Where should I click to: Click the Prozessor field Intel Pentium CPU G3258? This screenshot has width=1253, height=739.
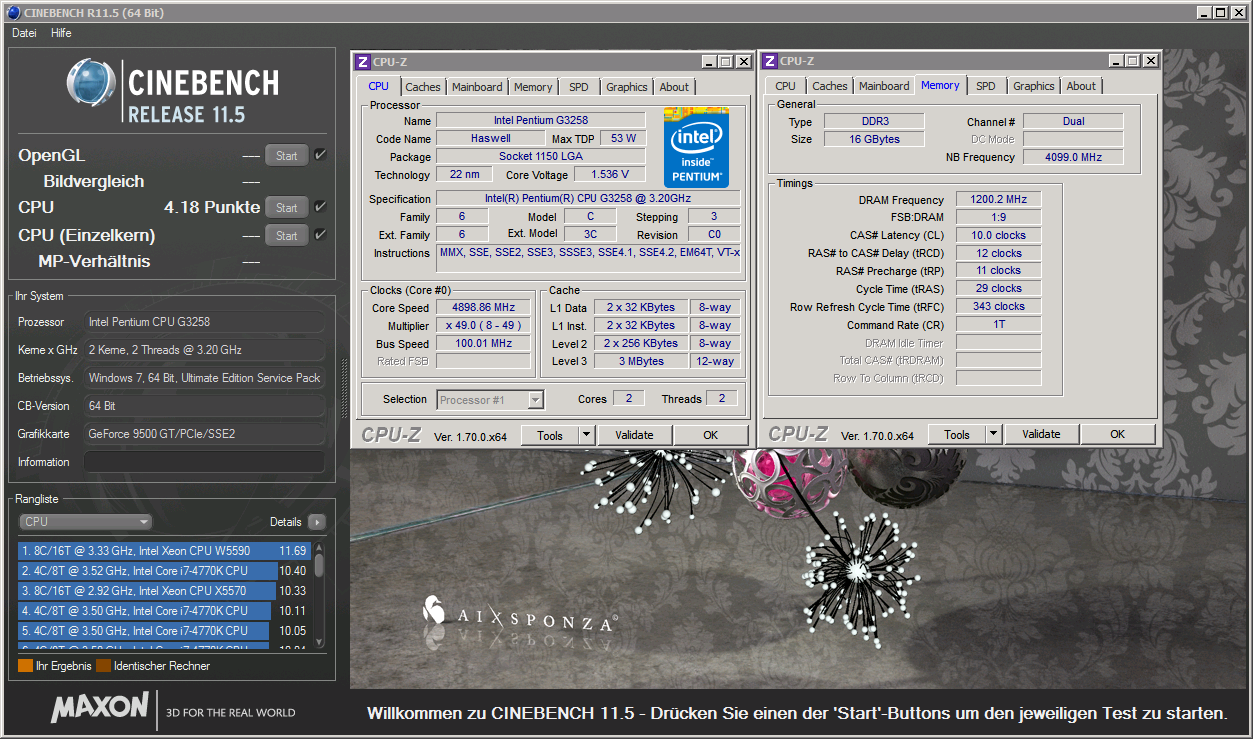tap(204, 322)
